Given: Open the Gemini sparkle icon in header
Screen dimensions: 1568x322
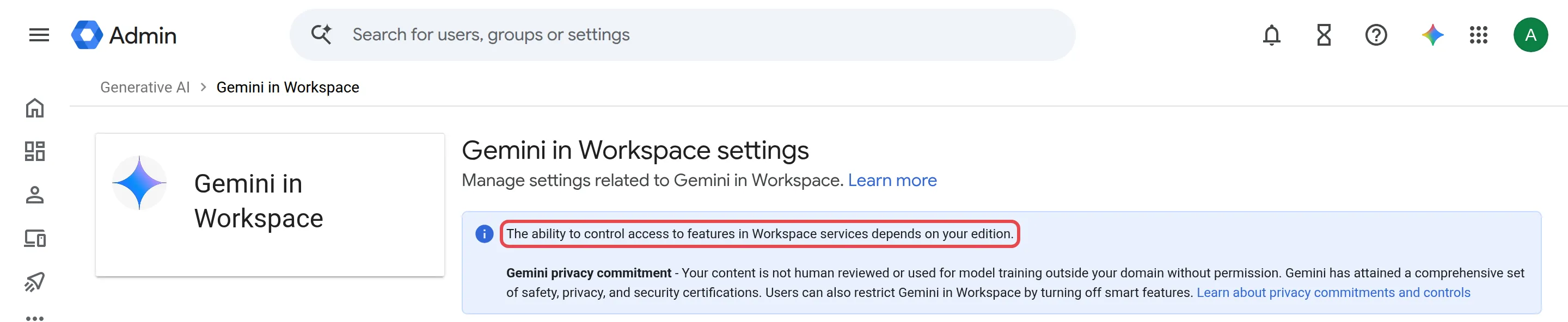Looking at the screenshot, I should coord(1432,35).
